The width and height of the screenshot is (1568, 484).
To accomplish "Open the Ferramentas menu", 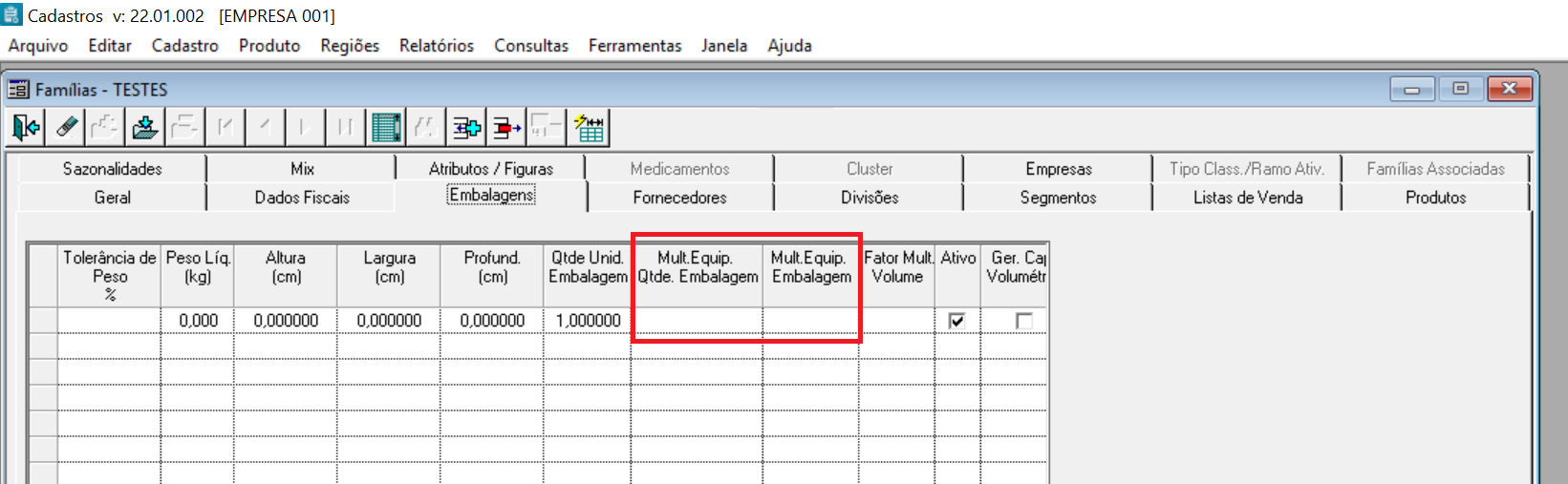I will 634,46.
